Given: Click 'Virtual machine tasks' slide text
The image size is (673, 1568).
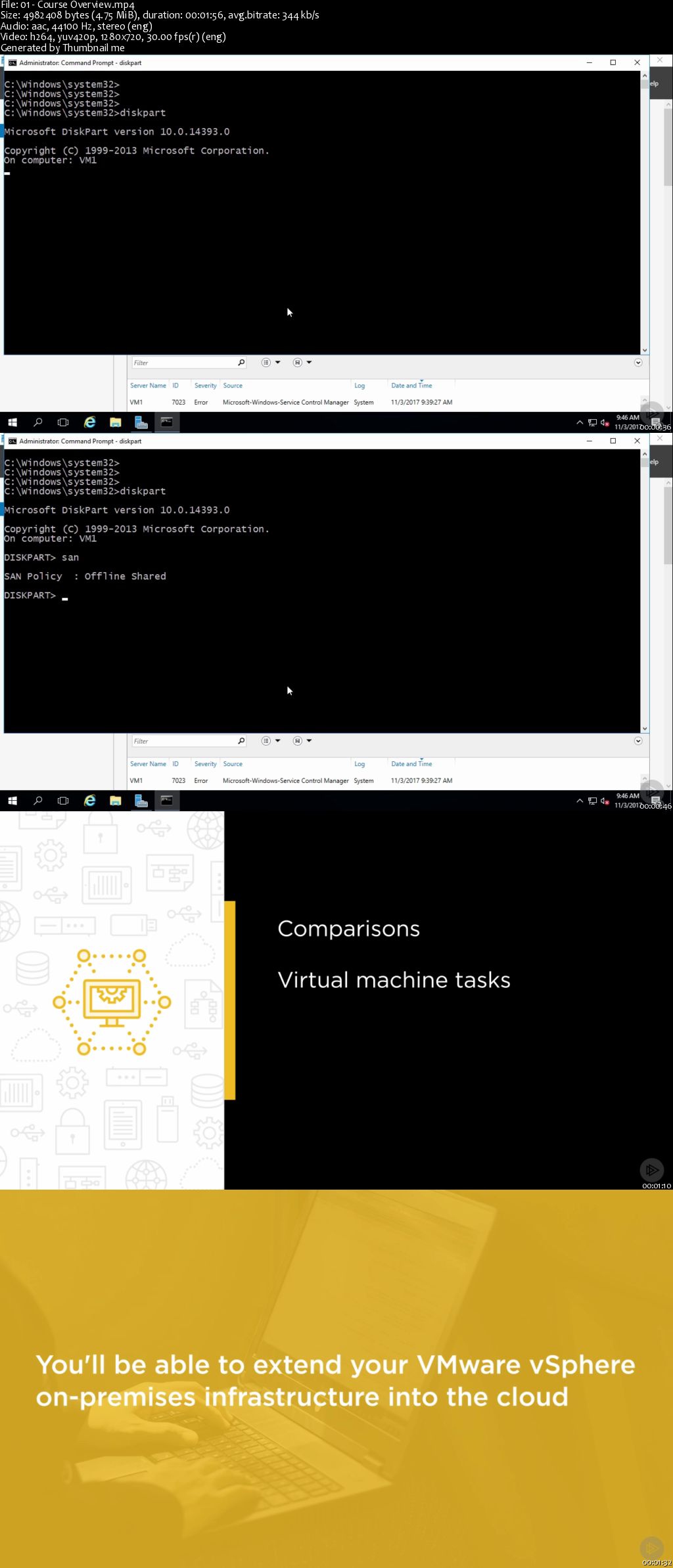Looking at the screenshot, I should click(394, 979).
